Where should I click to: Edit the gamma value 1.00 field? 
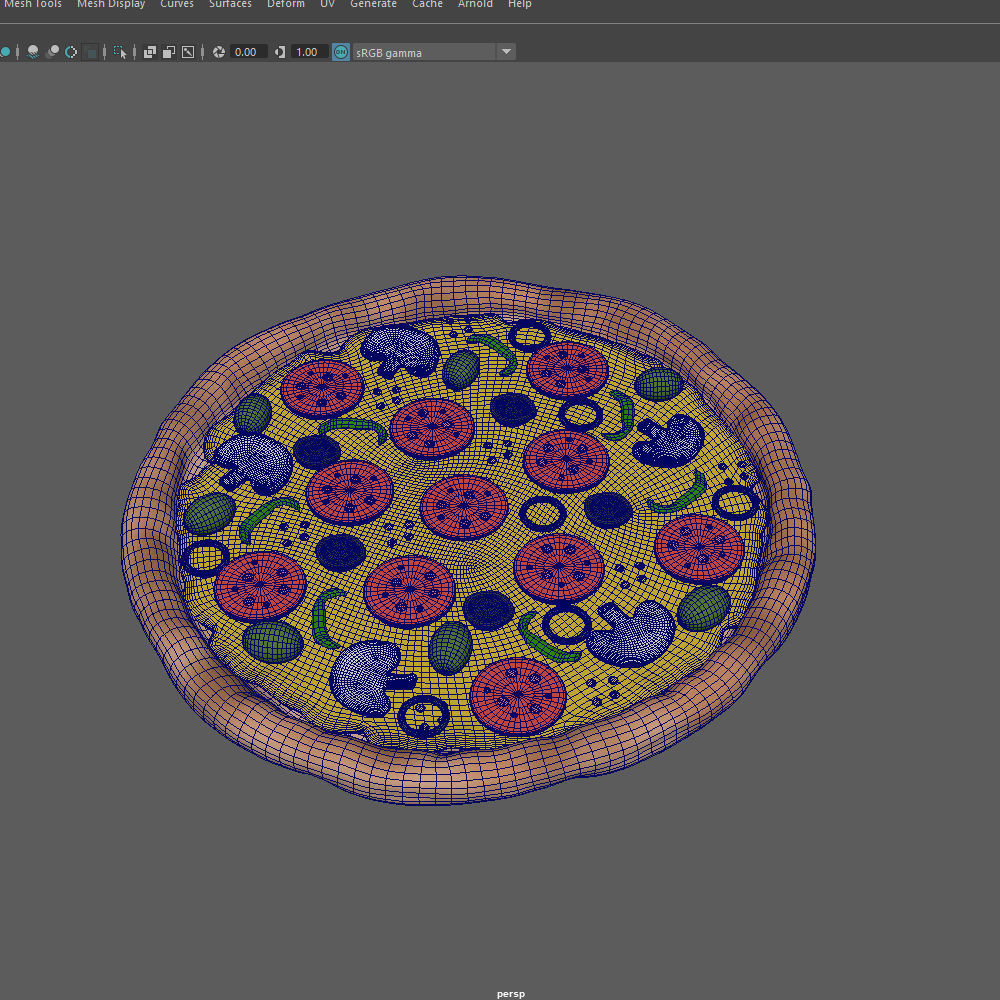310,52
